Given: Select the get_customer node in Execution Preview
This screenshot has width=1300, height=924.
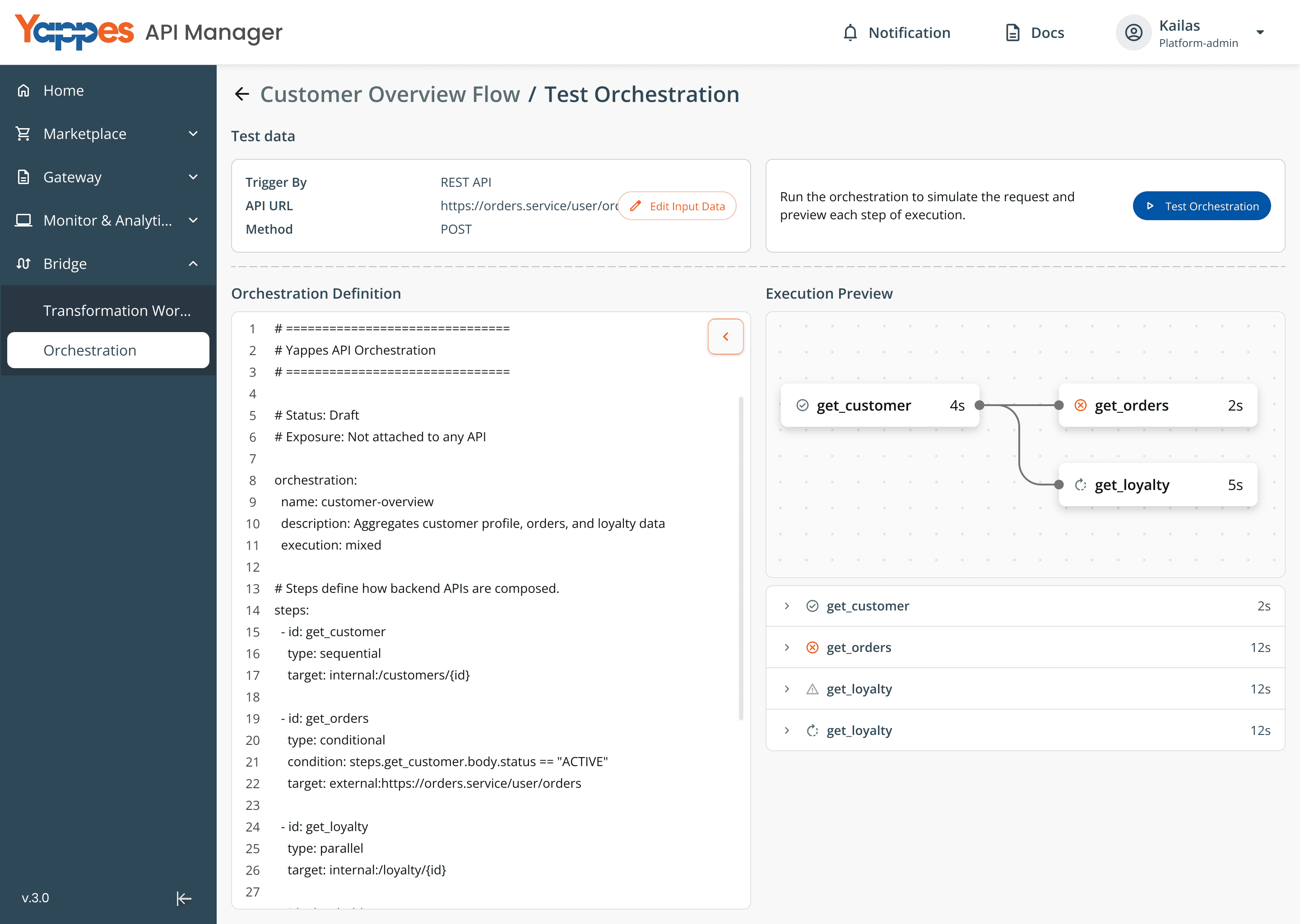Looking at the screenshot, I should pos(880,406).
